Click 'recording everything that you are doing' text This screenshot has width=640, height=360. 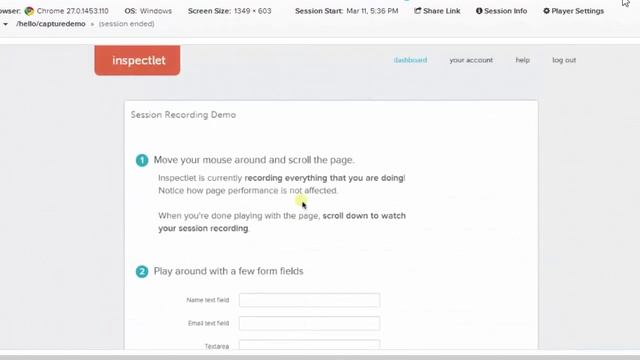324,178
